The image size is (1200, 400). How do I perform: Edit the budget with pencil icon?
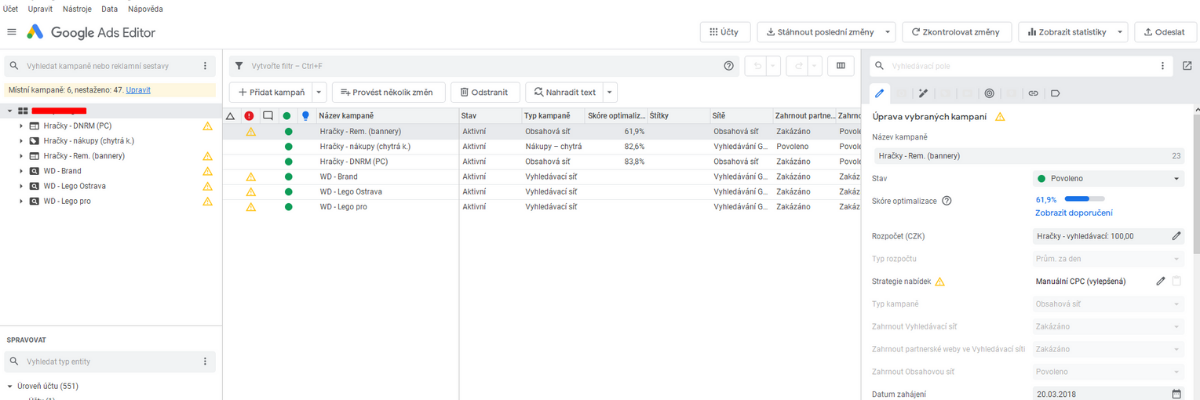coord(1177,236)
